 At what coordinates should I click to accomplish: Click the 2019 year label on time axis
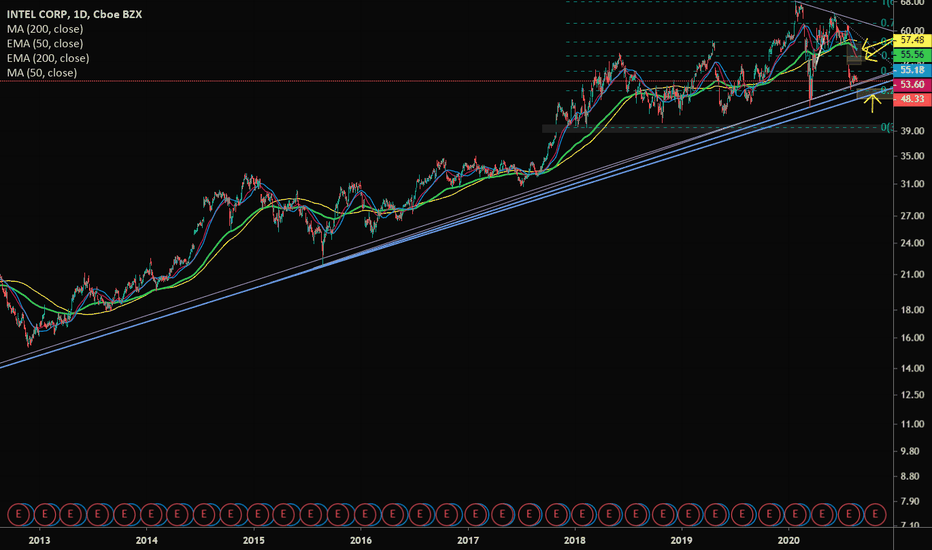point(681,540)
